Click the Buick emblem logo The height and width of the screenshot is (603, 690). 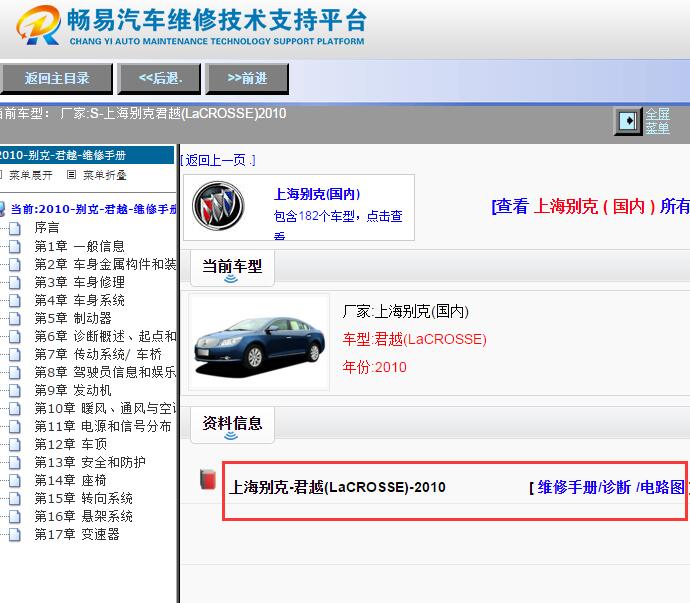point(218,206)
